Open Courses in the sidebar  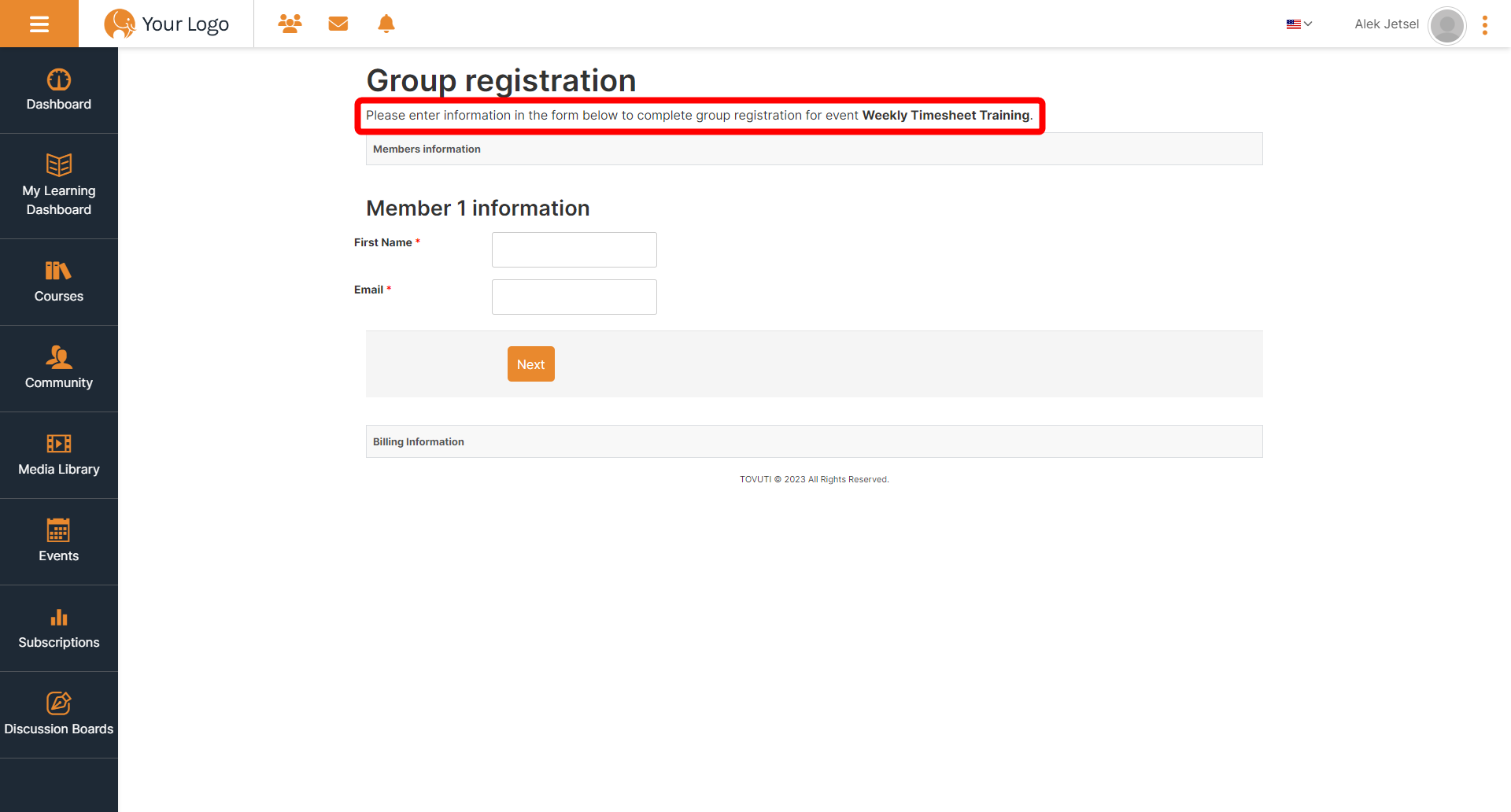(59, 282)
